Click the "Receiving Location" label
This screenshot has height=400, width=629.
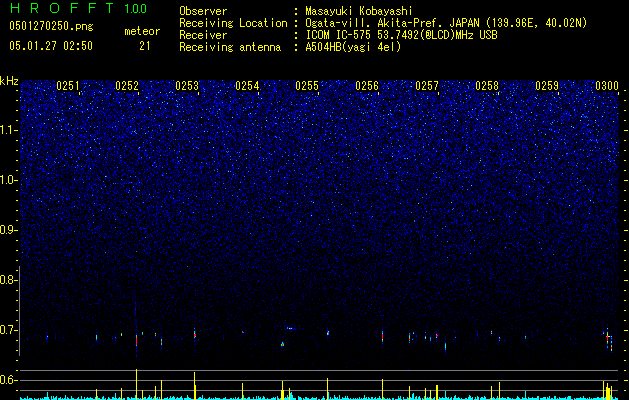(x=233, y=23)
